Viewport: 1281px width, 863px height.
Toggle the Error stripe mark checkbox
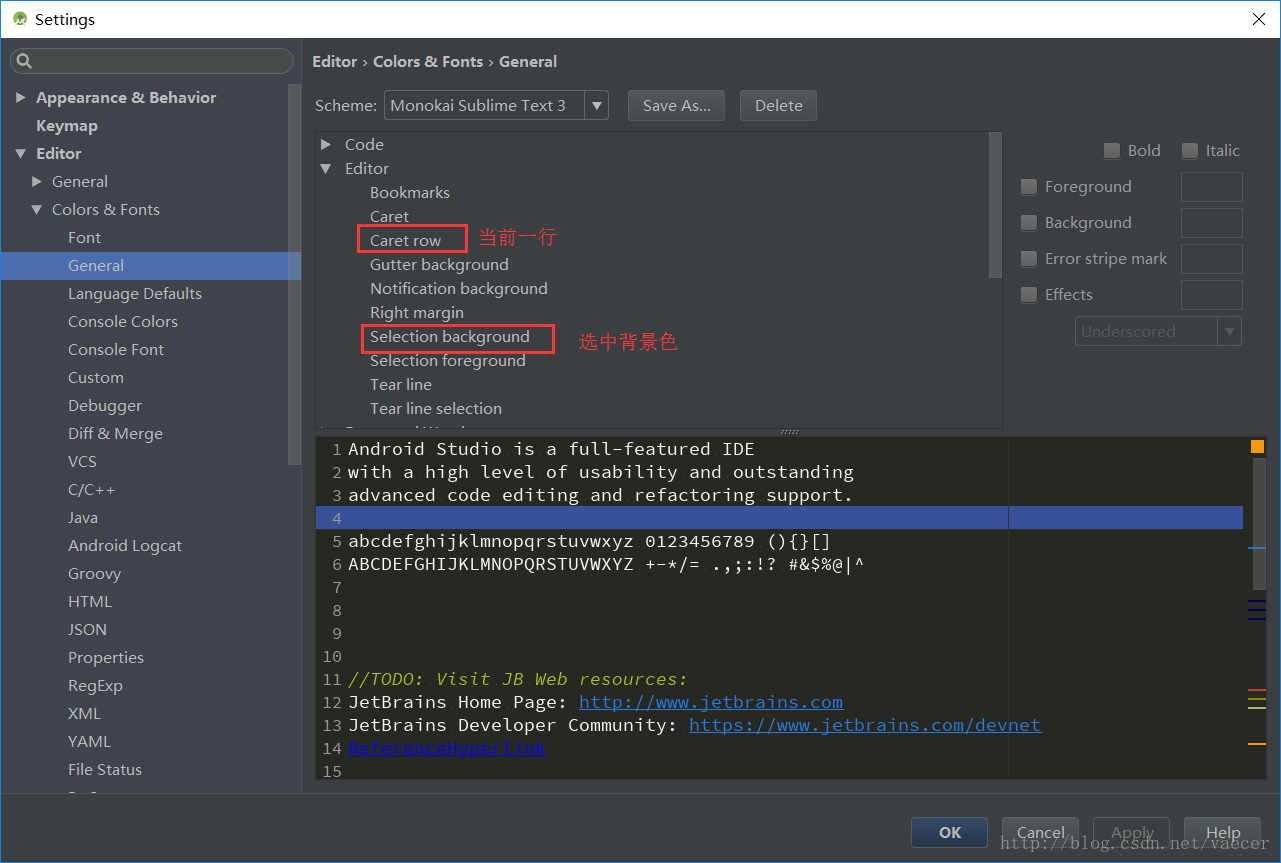pos(1029,259)
